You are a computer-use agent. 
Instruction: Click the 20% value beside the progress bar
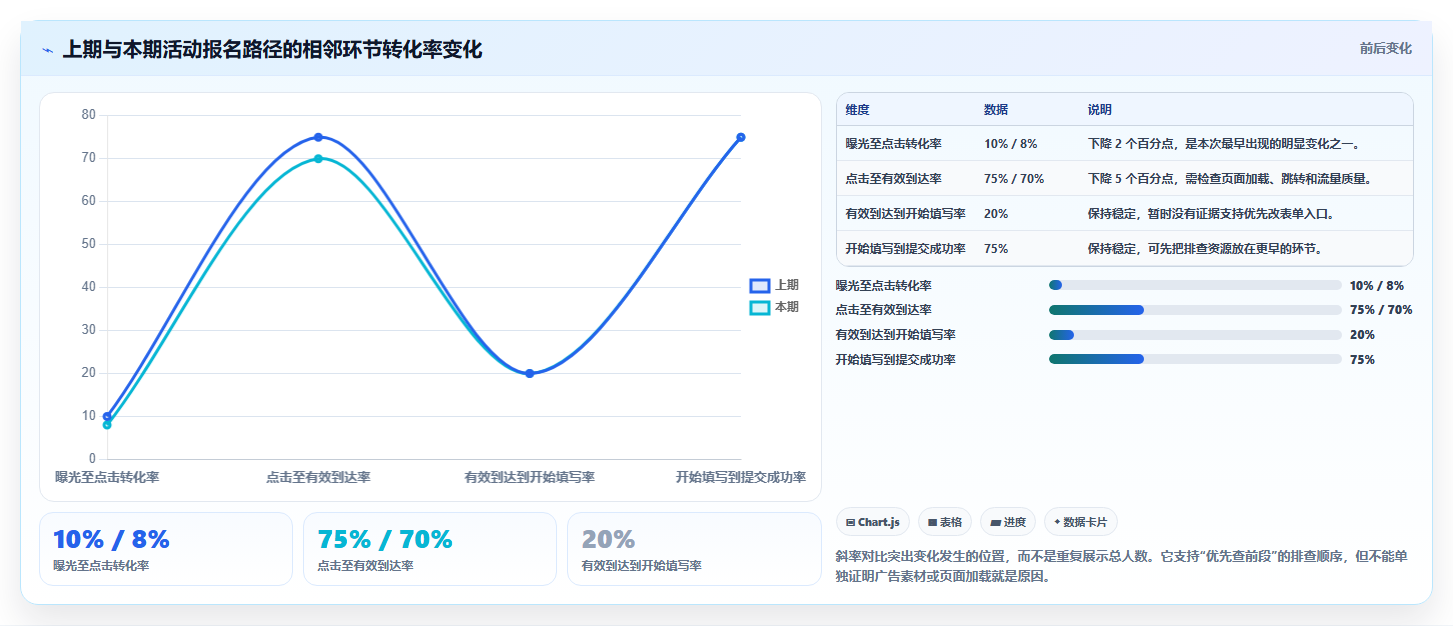[x=1362, y=335]
